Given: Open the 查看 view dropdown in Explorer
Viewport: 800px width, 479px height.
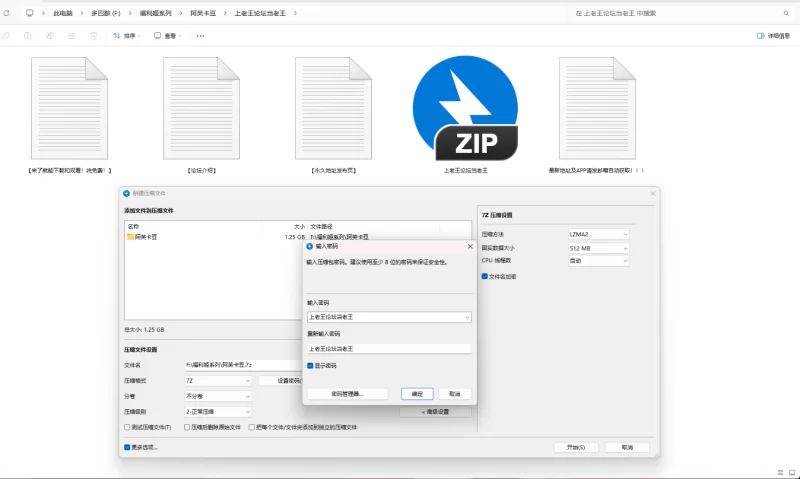Looking at the screenshot, I should click(x=168, y=36).
